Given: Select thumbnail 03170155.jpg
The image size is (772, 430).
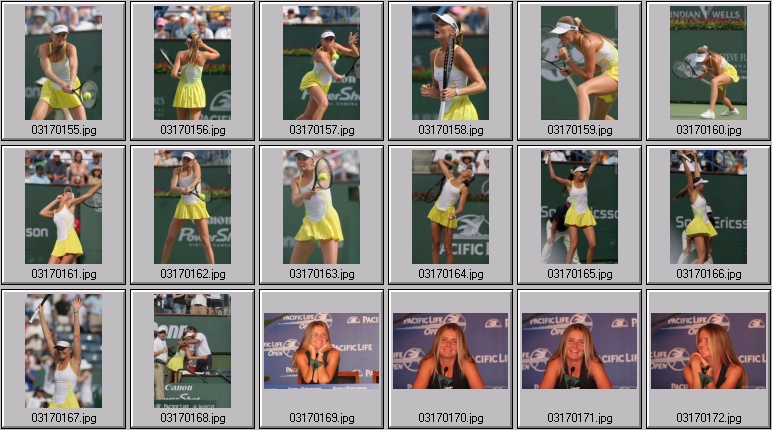Looking at the screenshot, I should (63, 63).
